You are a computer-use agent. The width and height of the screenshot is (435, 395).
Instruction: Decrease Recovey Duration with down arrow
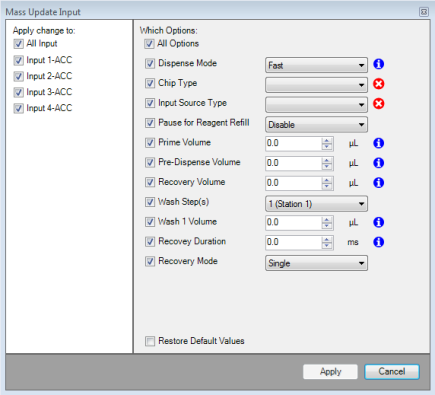pos(327,246)
